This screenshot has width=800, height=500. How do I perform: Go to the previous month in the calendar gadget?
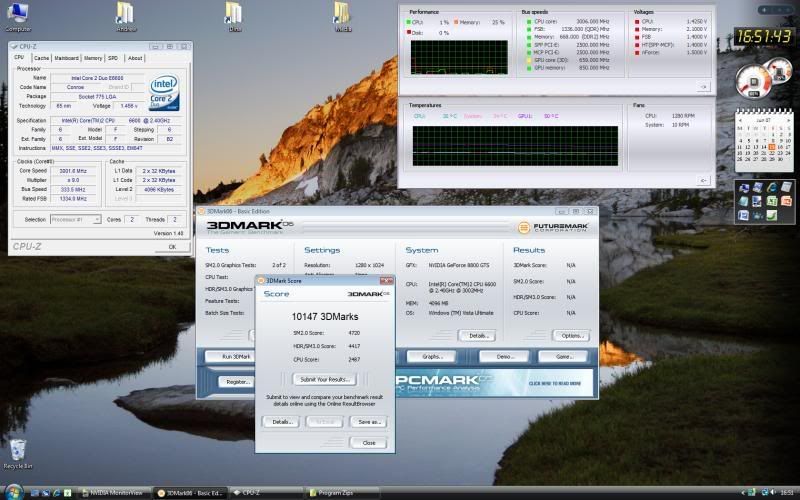(740, 120)
